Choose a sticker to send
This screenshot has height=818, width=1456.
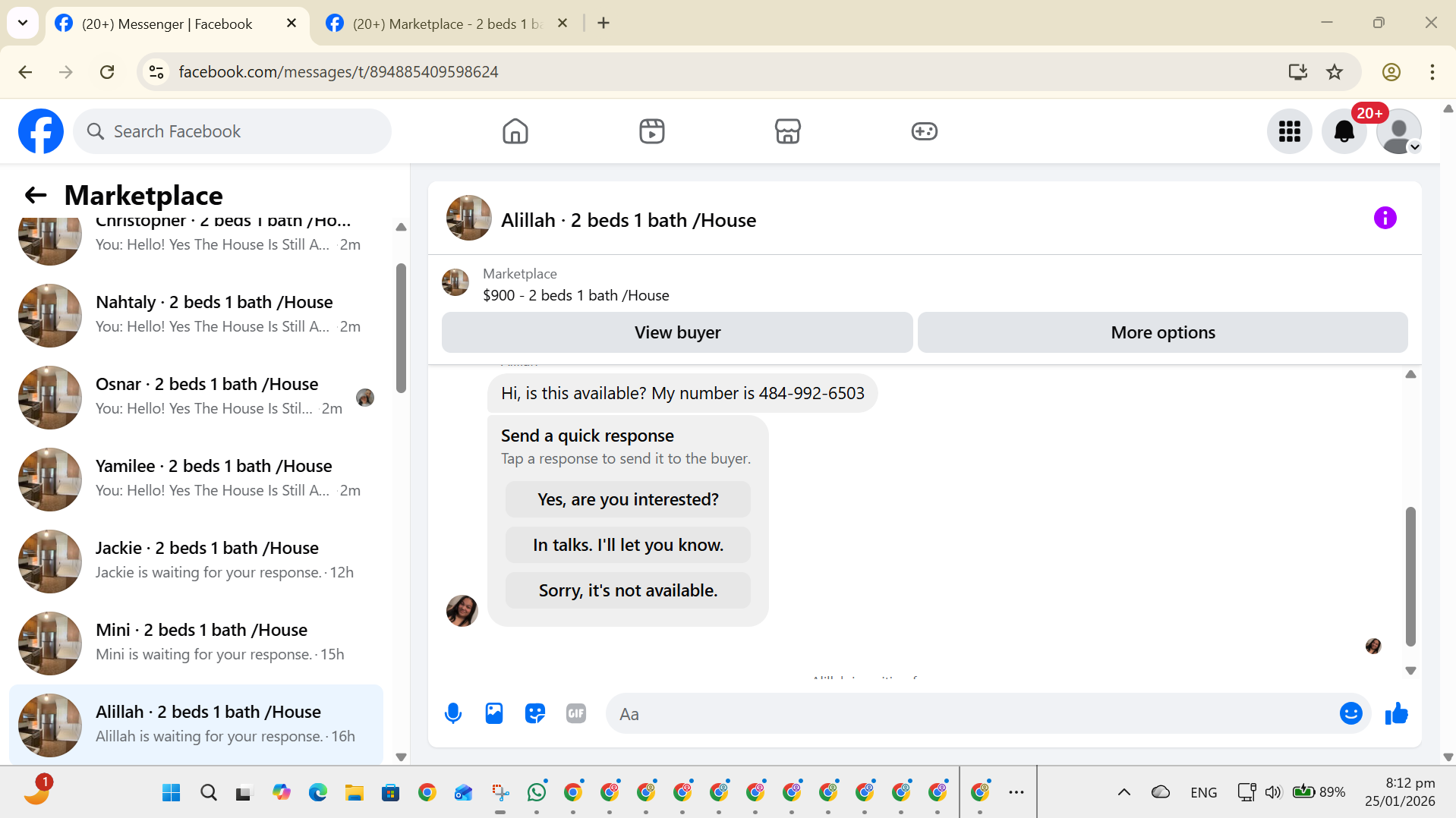535,713
